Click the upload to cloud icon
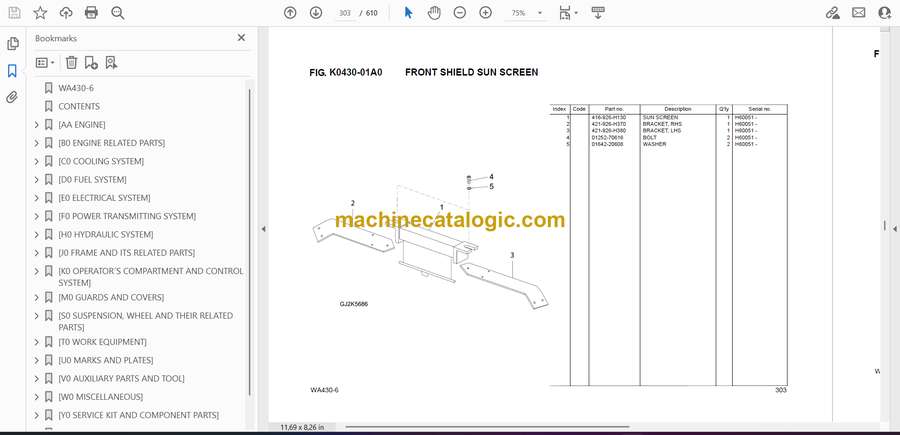The height and width of the screenshot is (435, 900). (x=66, y=13)
